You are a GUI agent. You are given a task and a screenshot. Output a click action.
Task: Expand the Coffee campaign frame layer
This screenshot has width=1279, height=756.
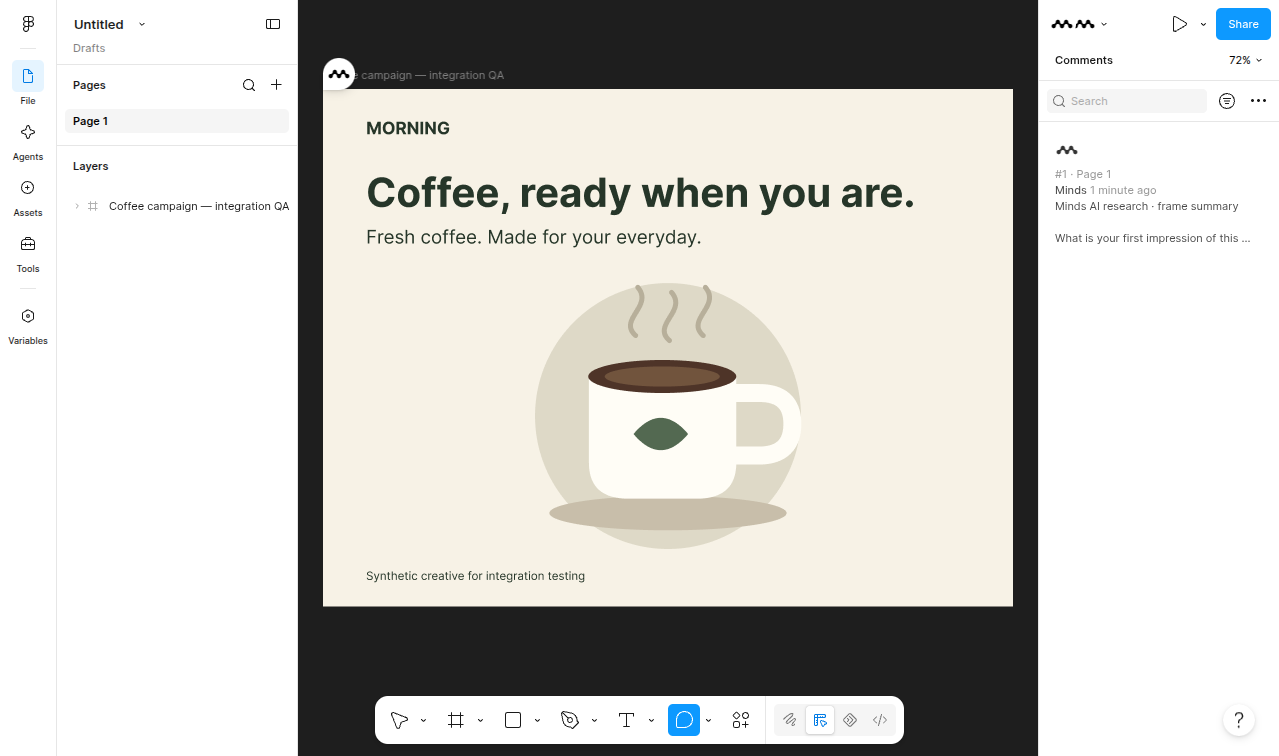(77, 206)
